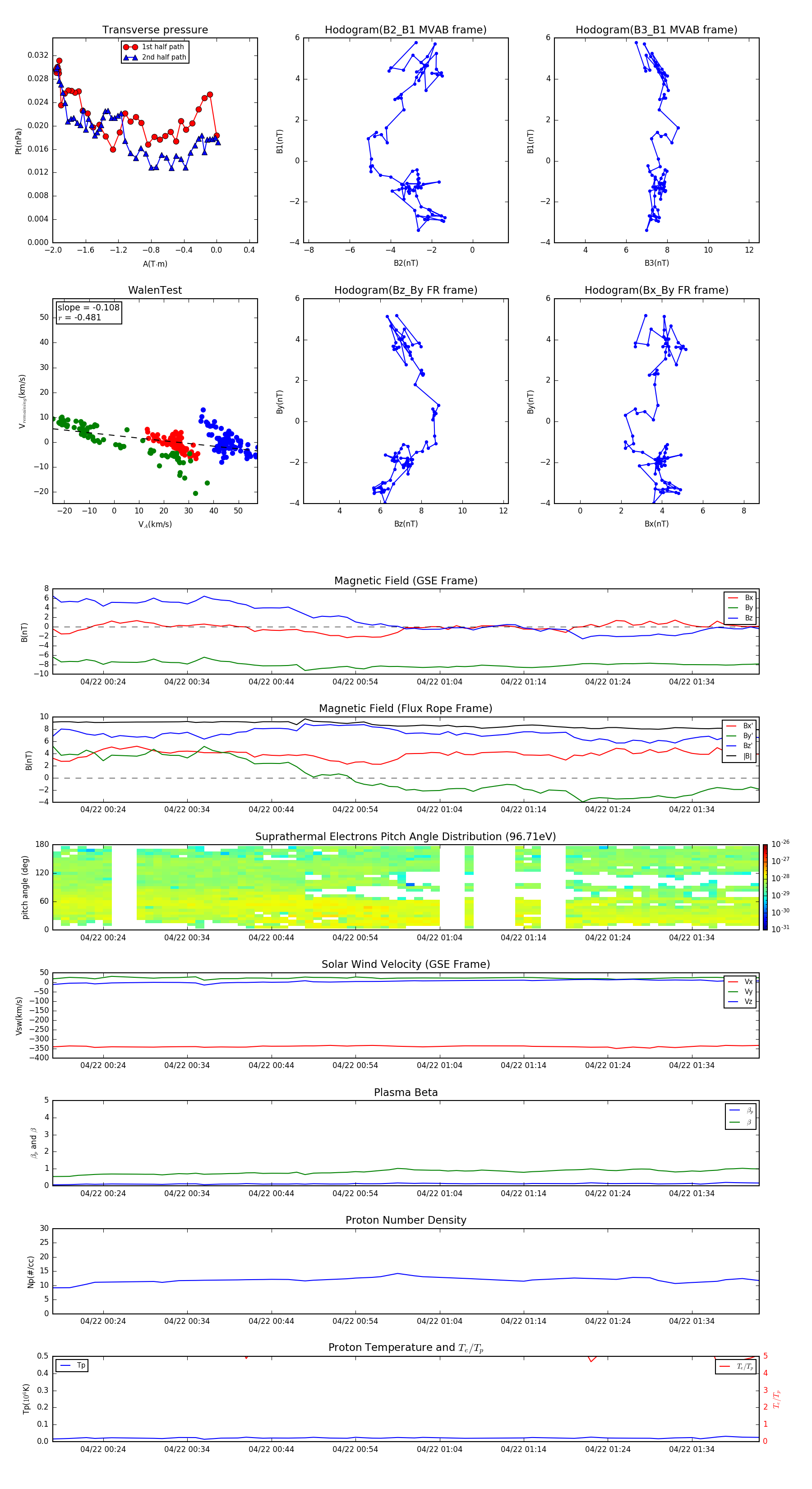Image resolution: width=812 pixels, height=1489 pixels.
Task: Select the Bx entry in GSE magnetic field legend
Action: [740, 598]
